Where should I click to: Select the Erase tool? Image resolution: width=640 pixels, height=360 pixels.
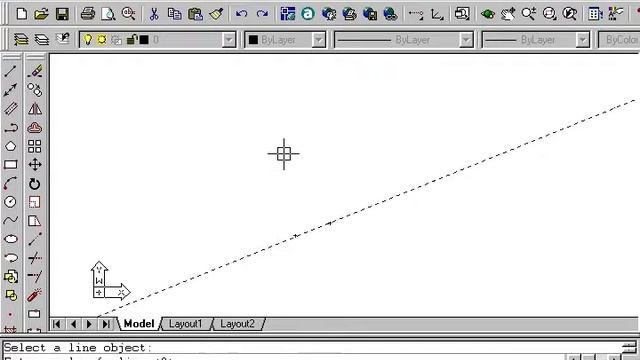35,71
